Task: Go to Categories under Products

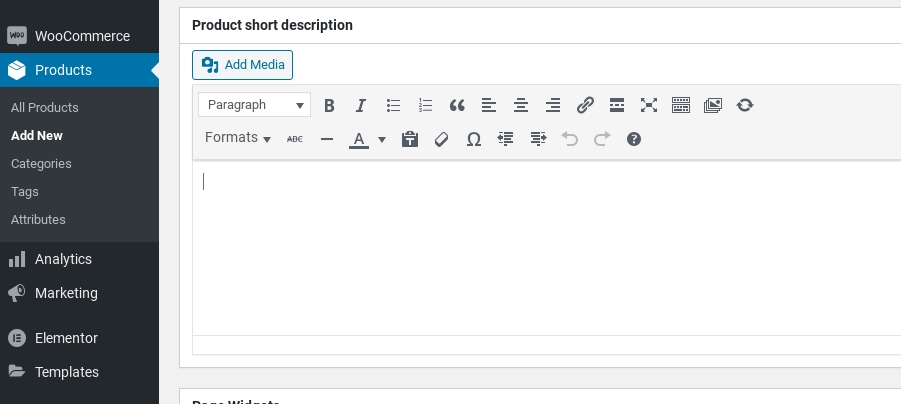Action: tap(41, 163)
